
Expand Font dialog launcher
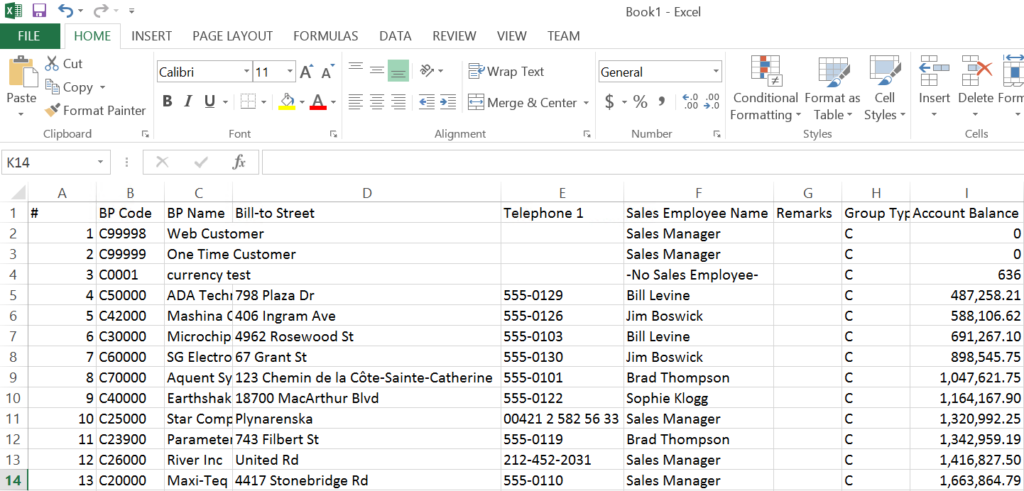[x=333, y=134]
